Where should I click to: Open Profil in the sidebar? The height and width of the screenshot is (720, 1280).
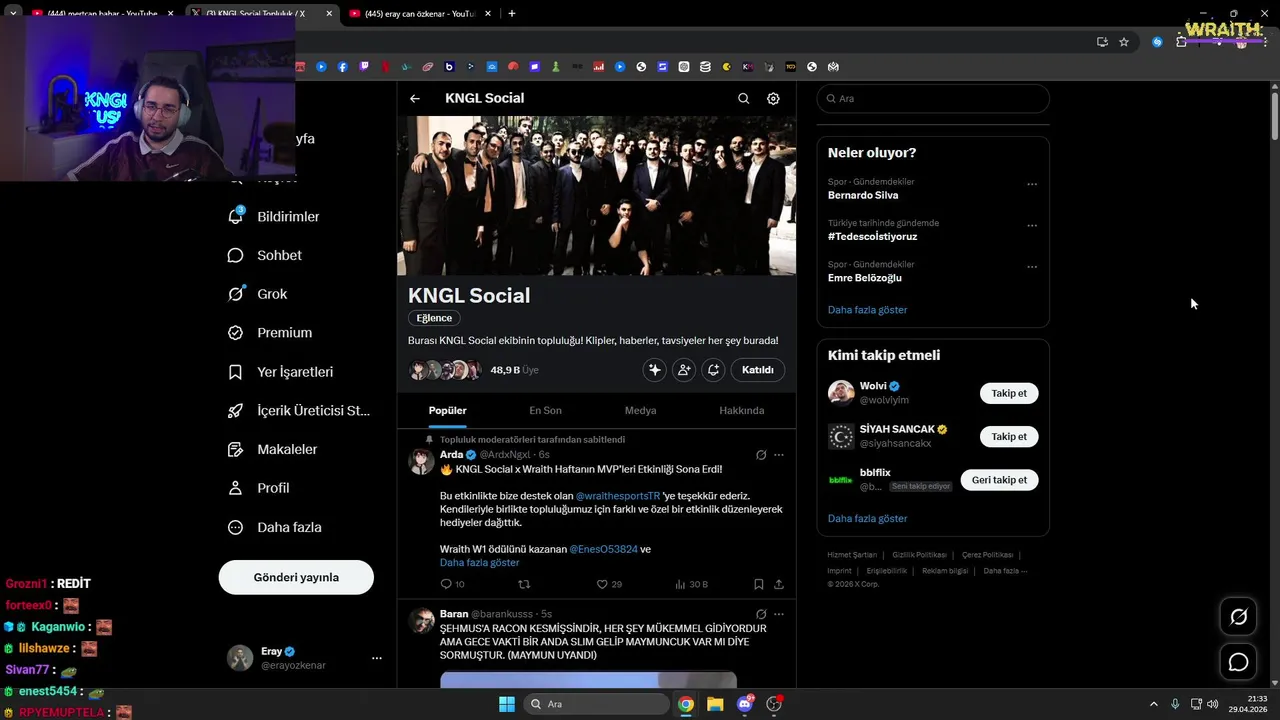[x=259, y=488]
